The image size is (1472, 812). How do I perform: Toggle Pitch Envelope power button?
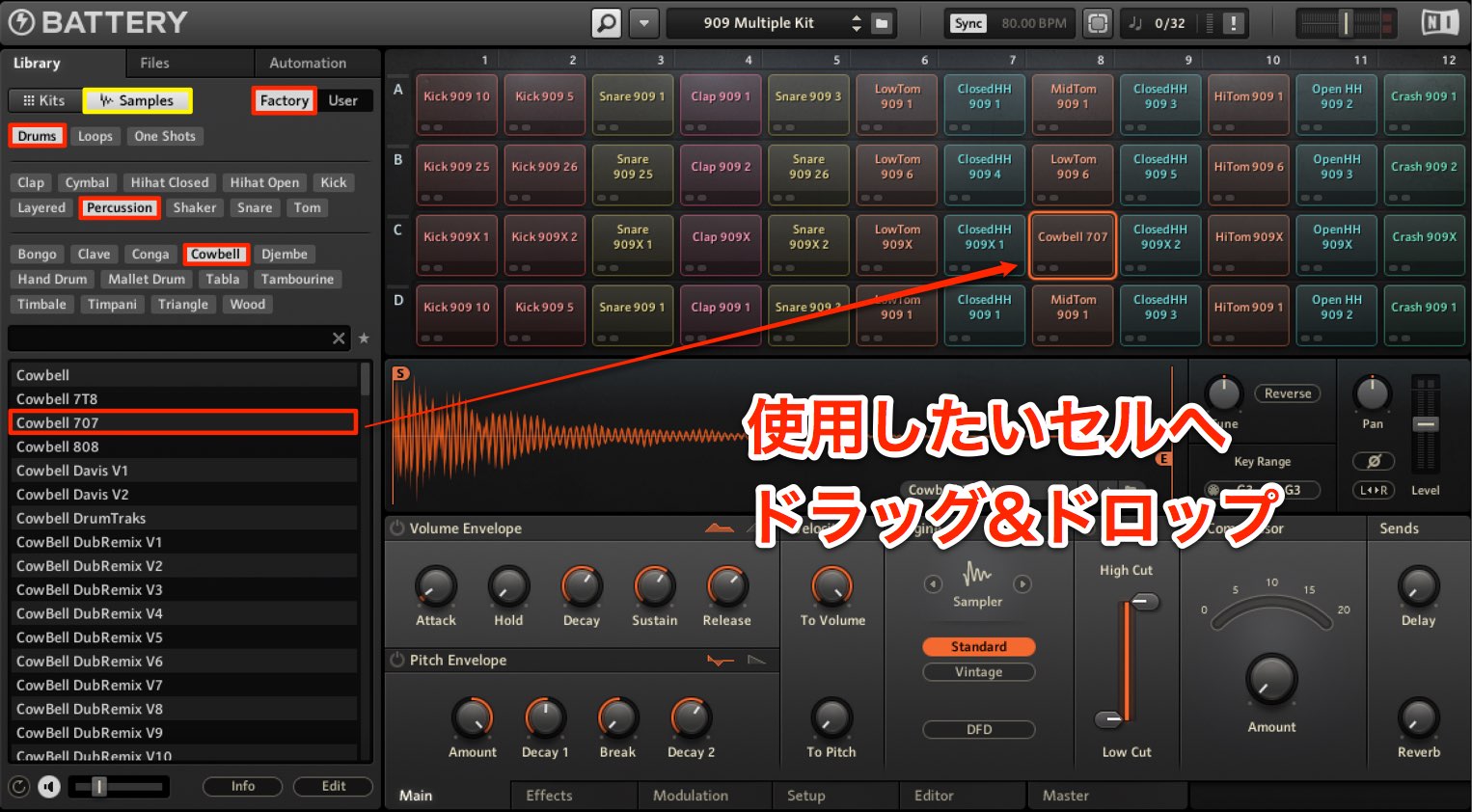coord(396,660)
